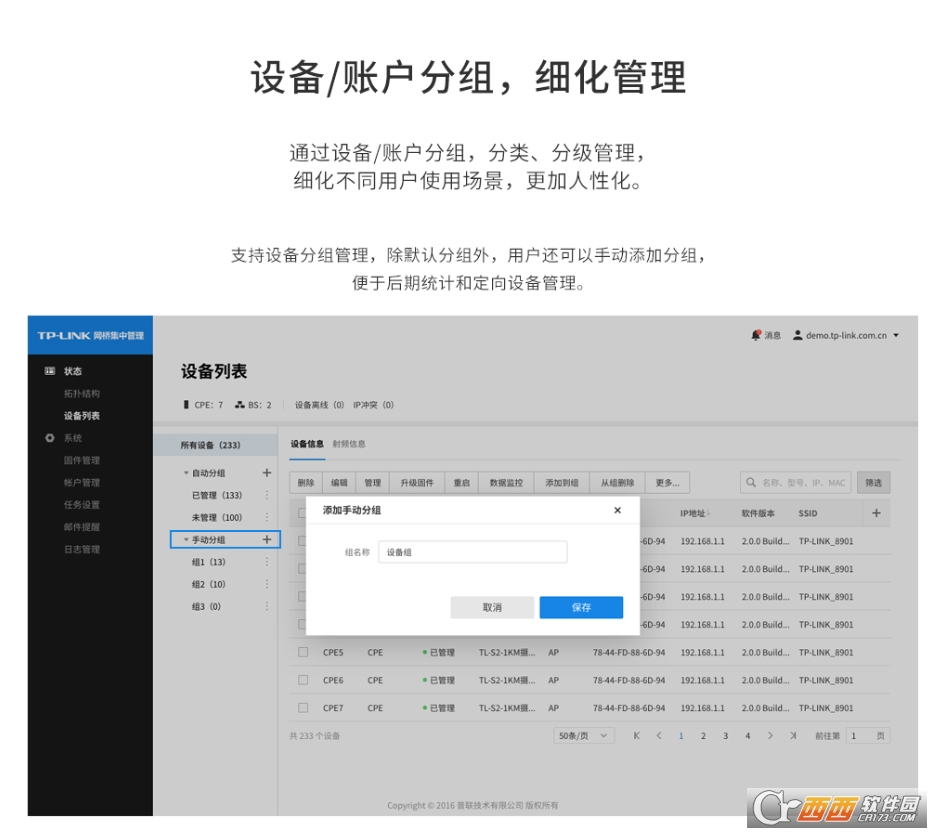
Task: Open the 消息 notification bell icon
Action: [758, 335]
